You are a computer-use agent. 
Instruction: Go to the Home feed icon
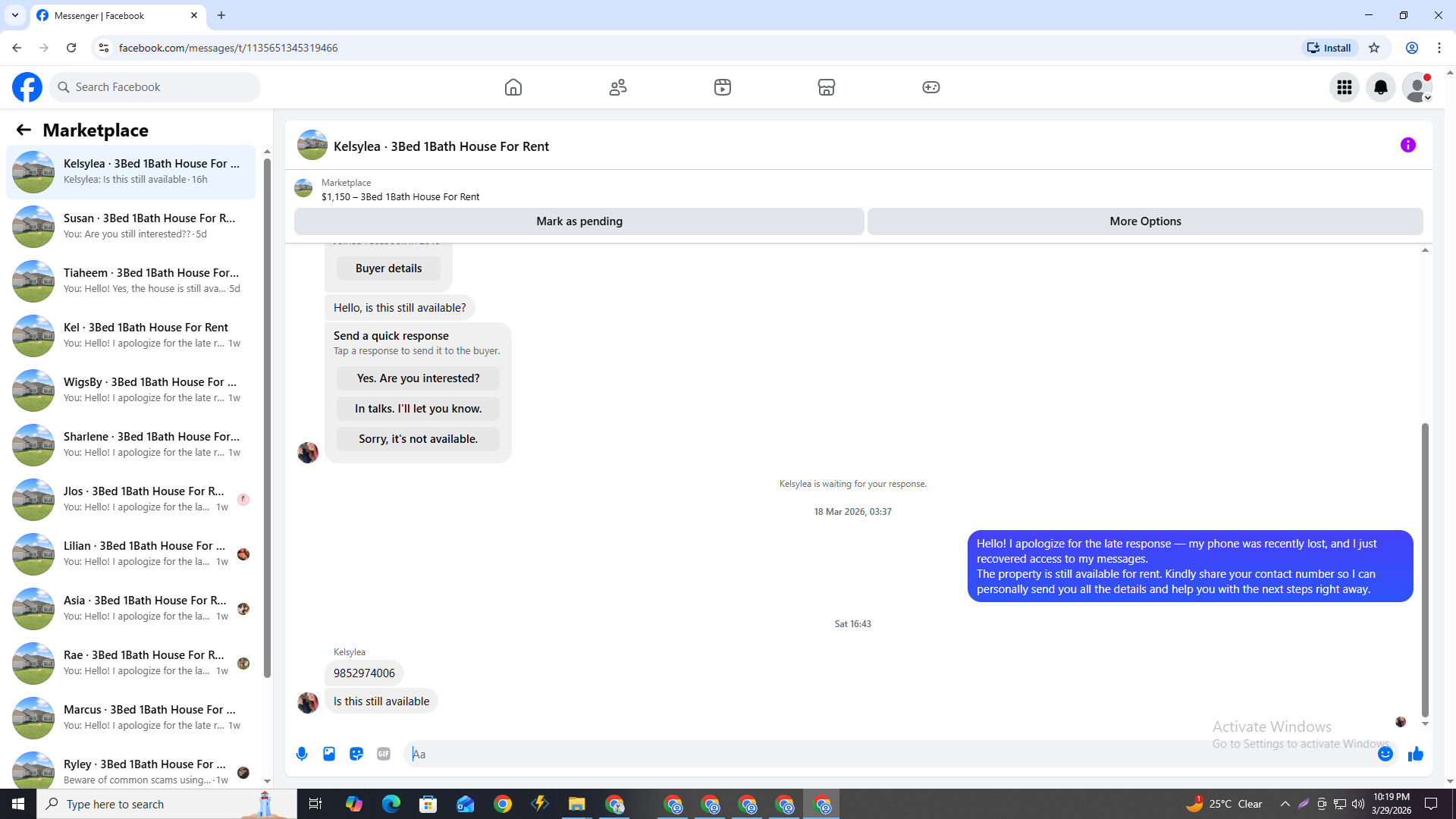click(x=513, y=87)
